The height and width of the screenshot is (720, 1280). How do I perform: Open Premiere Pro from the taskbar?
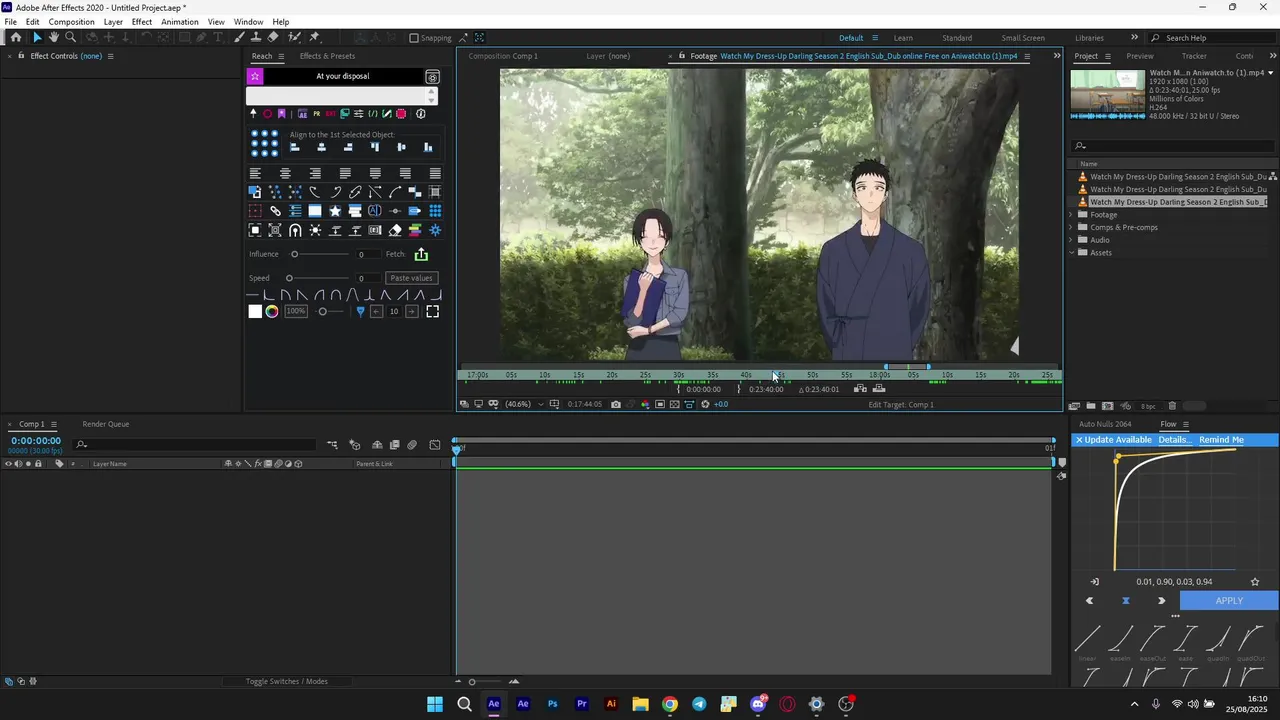coord(582,704)
